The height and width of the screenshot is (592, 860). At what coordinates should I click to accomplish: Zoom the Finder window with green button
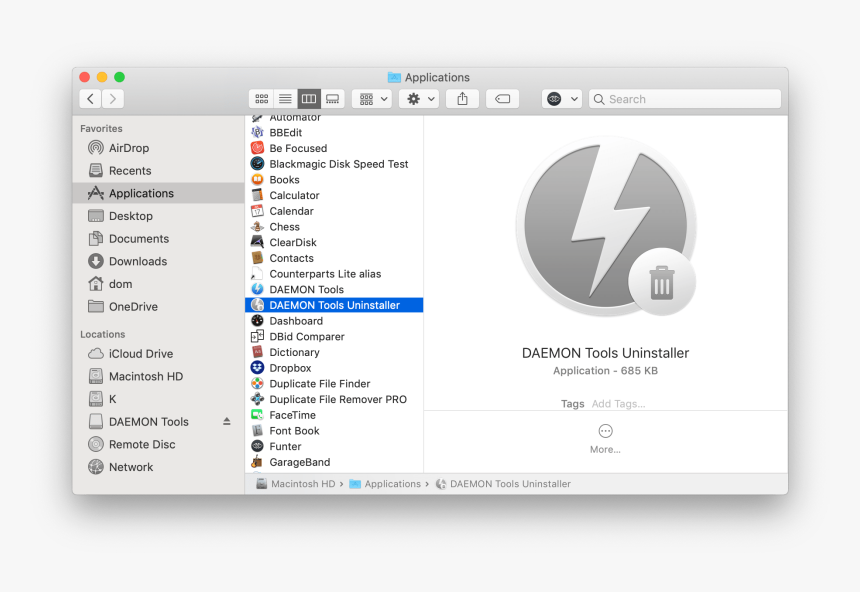click(x=120, y=77)
